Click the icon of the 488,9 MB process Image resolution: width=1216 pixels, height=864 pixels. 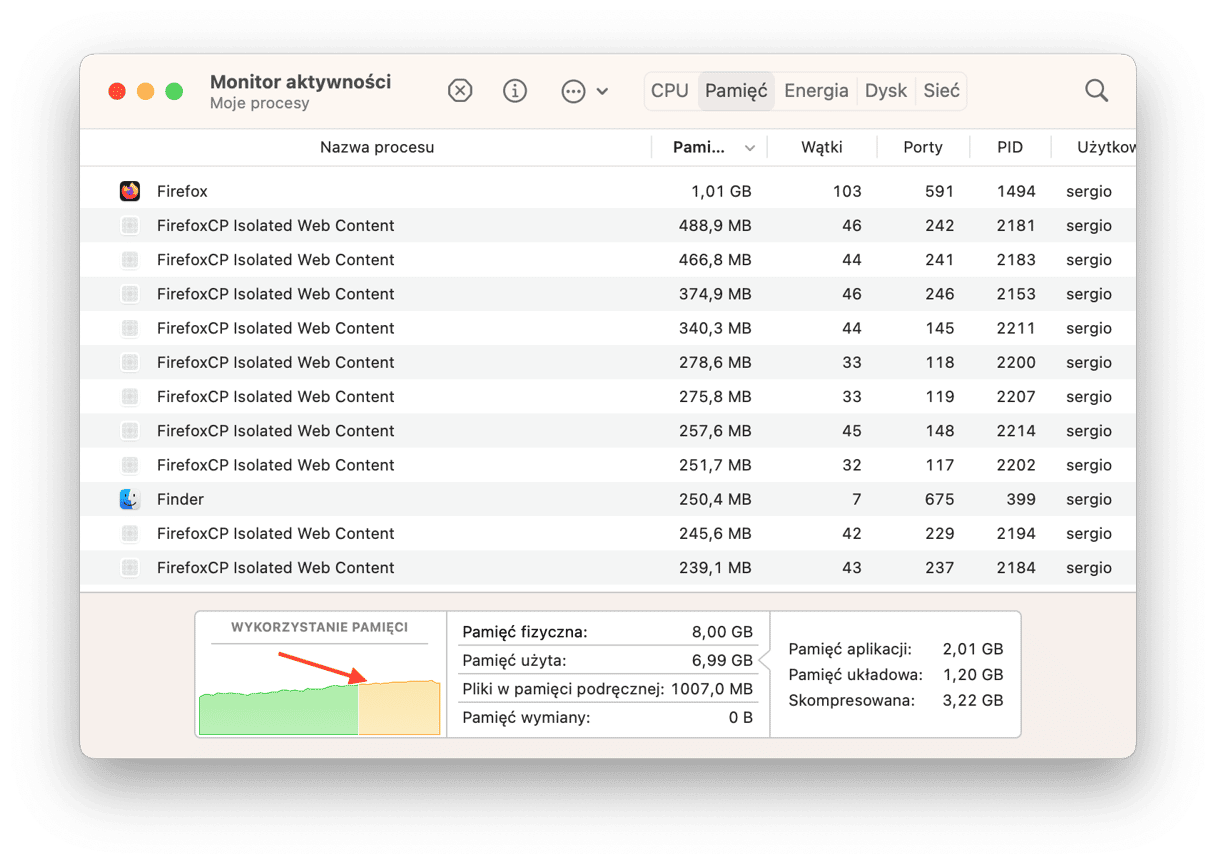tap(129, 225)
